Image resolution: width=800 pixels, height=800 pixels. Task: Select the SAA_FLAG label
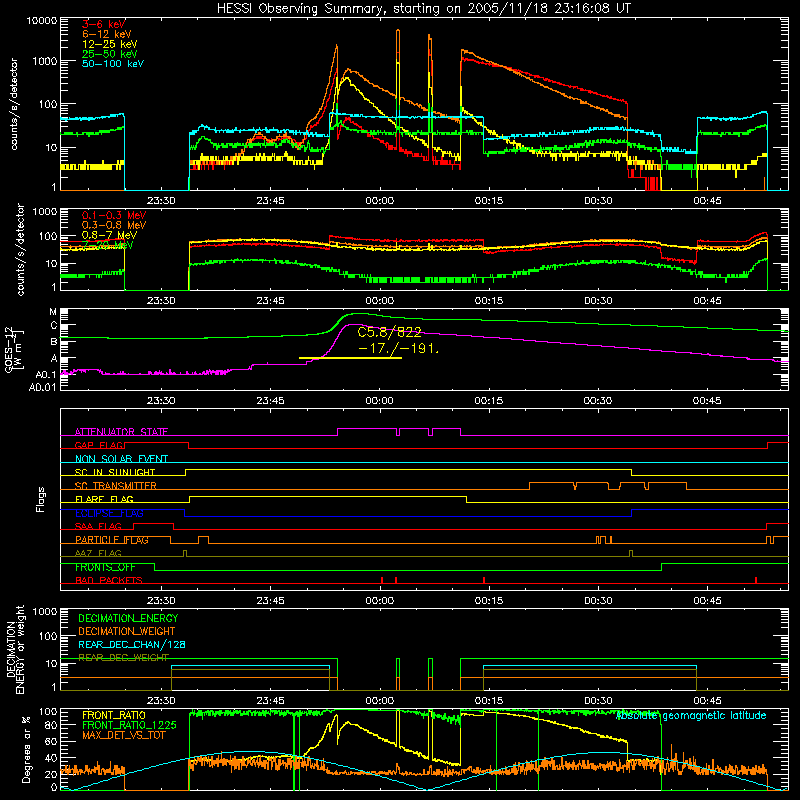[x=98, y=526]
